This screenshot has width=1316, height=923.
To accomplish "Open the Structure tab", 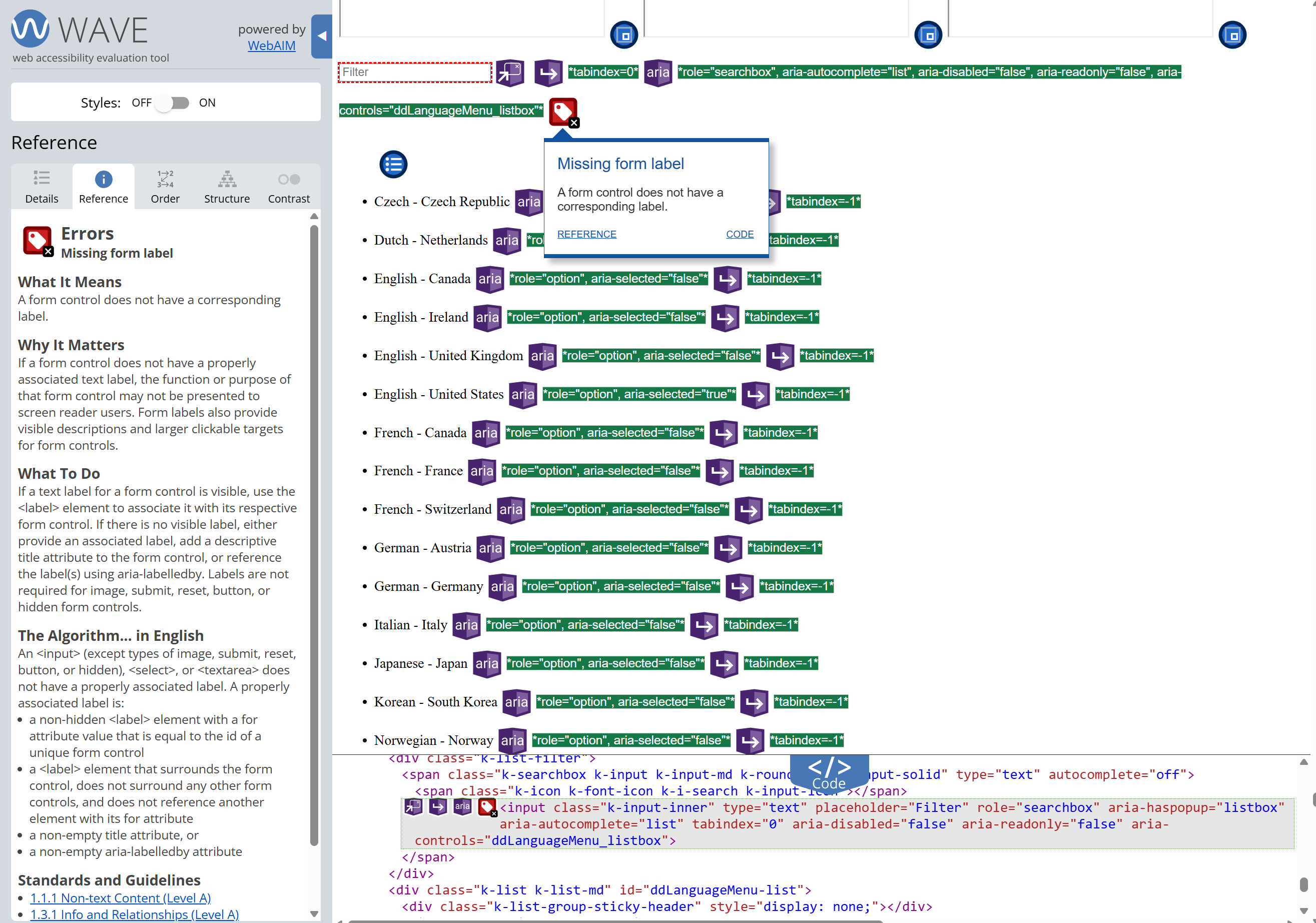I will (x=226, y=187).
